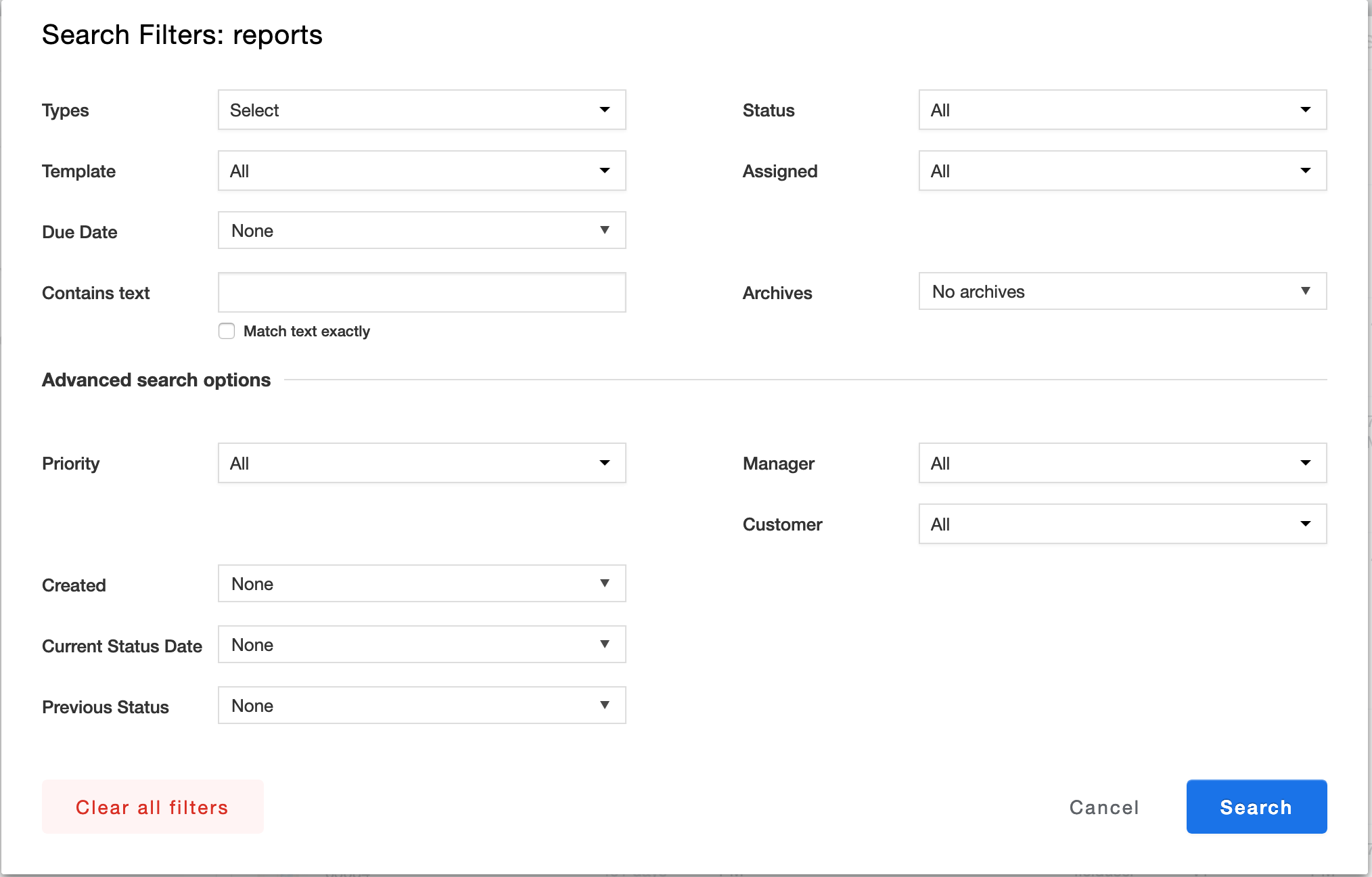Open the Status dropdown
Screen dimensions: 1372x877
click(x=1122, y=110)
